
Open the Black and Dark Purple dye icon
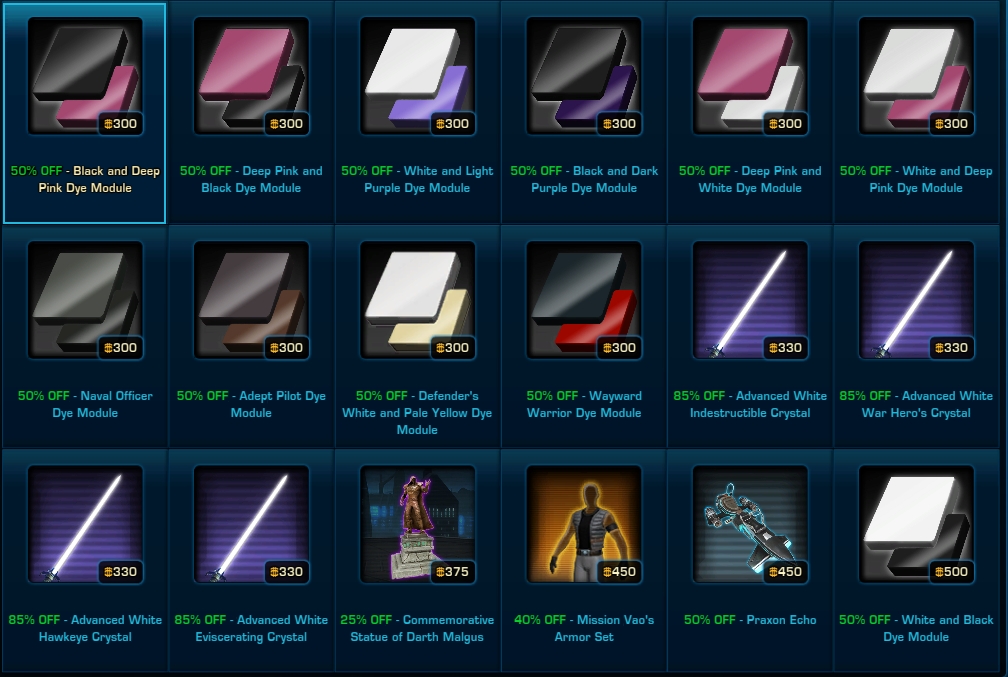pyautogui.click(x=584, y=76)
